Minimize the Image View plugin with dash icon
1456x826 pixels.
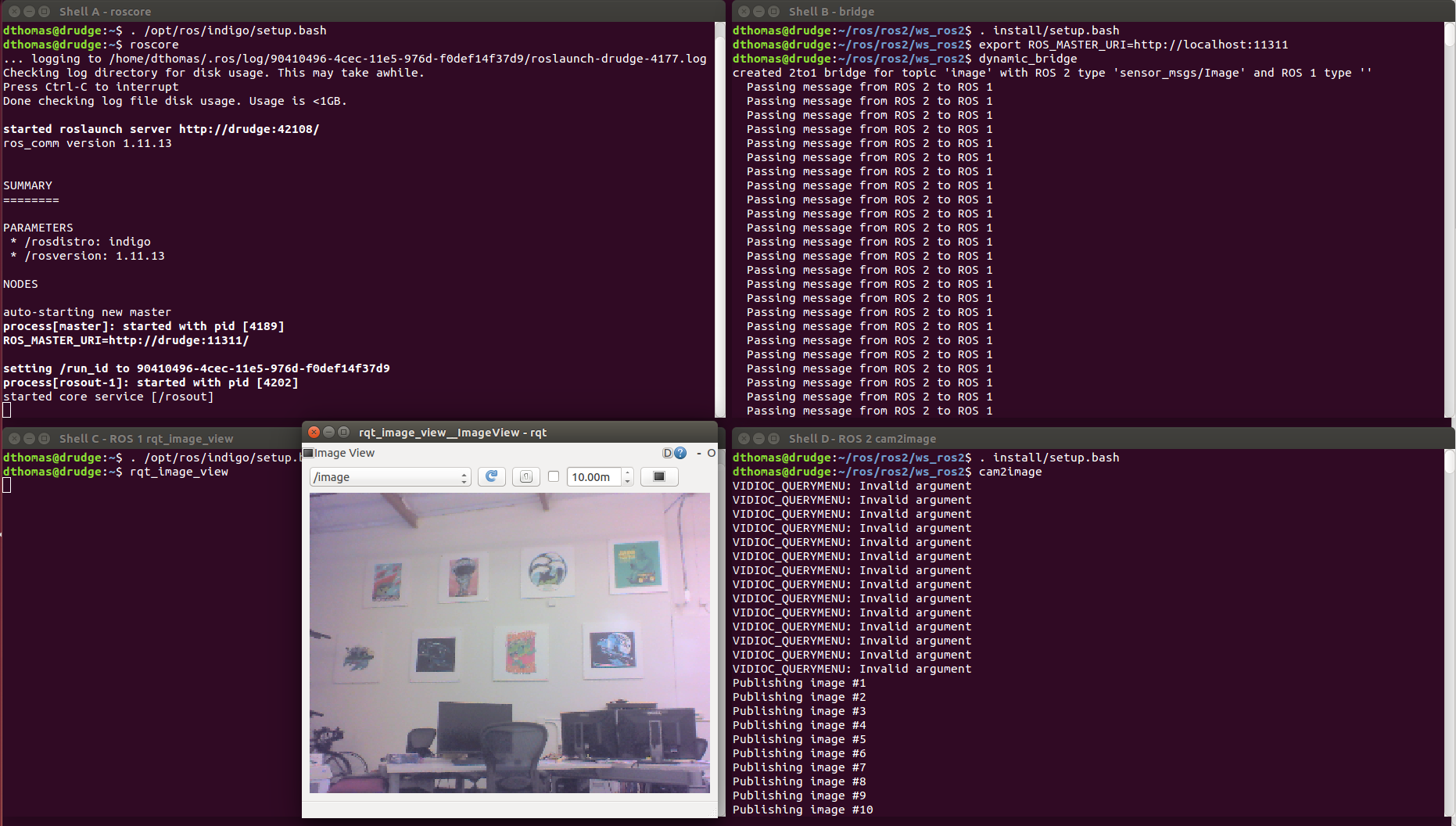[x=698, y=454]
